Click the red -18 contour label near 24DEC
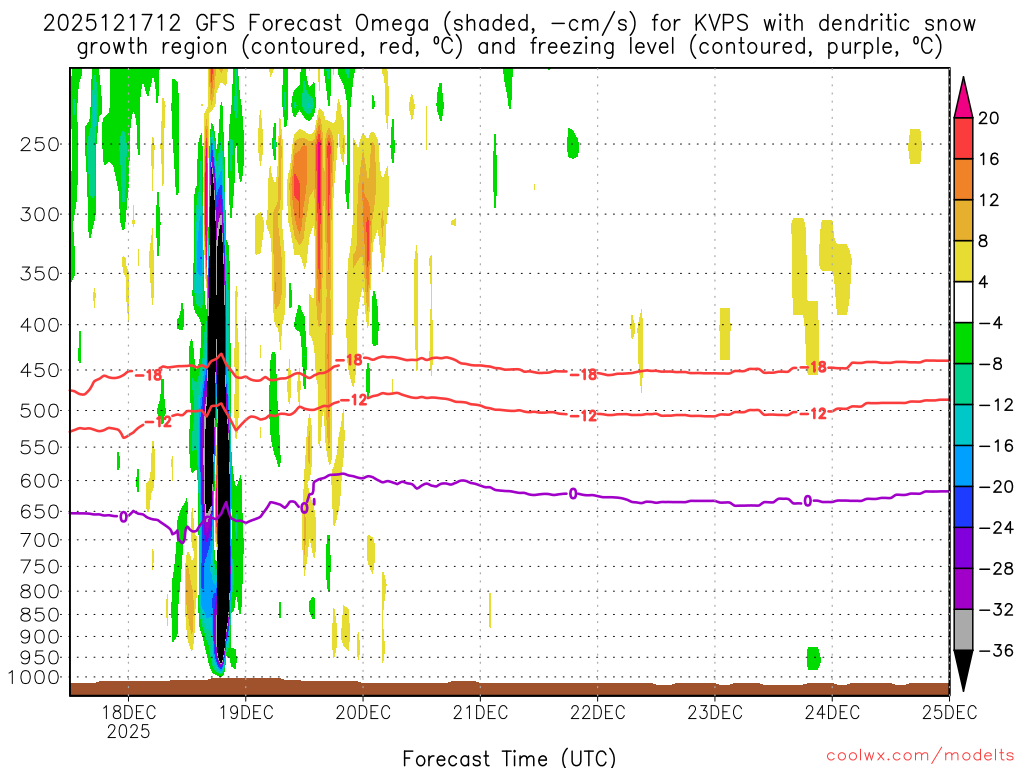The height and width of the screenshot is (768, 1024). coord(813,368)
